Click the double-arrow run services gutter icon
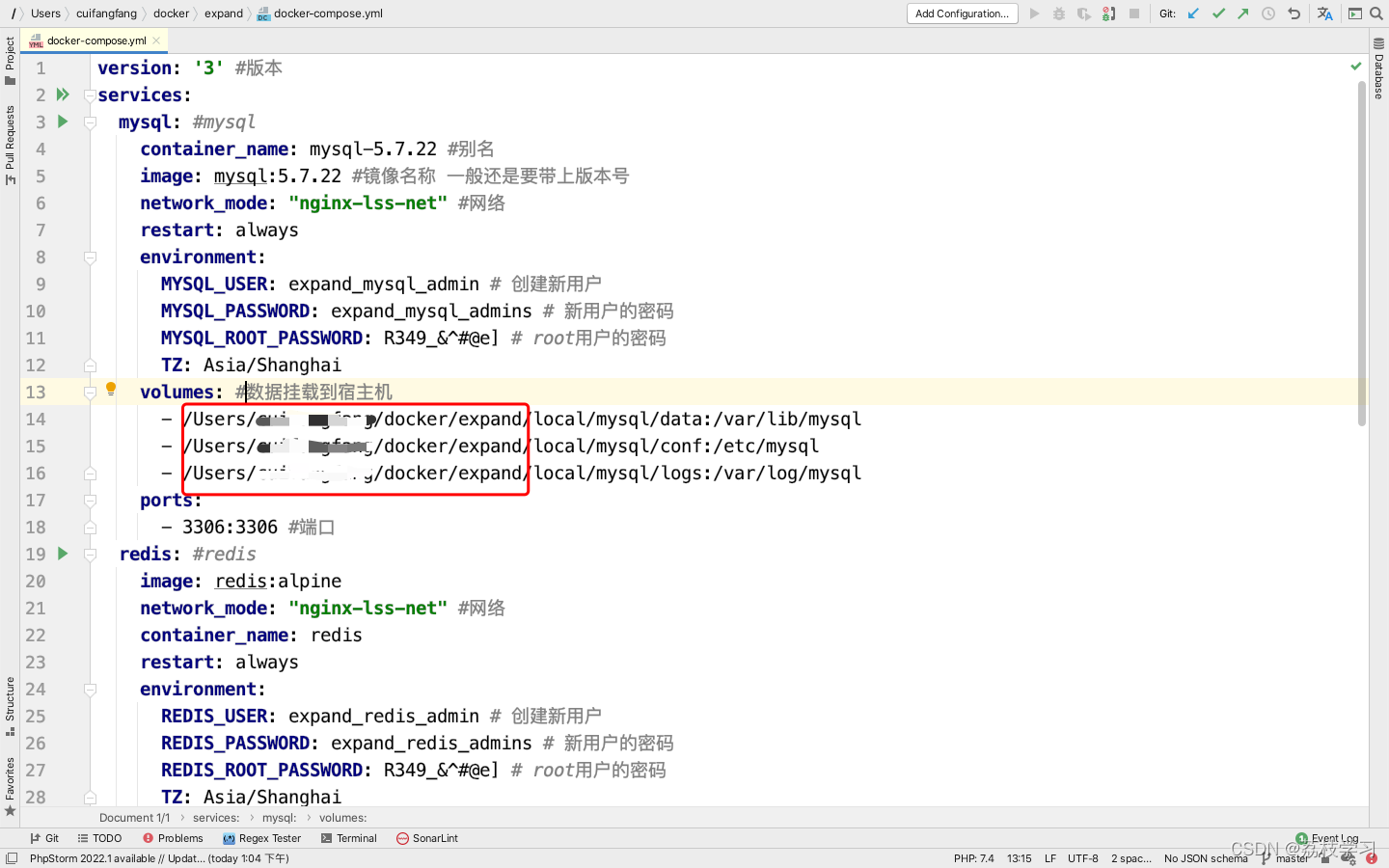This screenshot has height=868, width=1389. coord(63,95)
